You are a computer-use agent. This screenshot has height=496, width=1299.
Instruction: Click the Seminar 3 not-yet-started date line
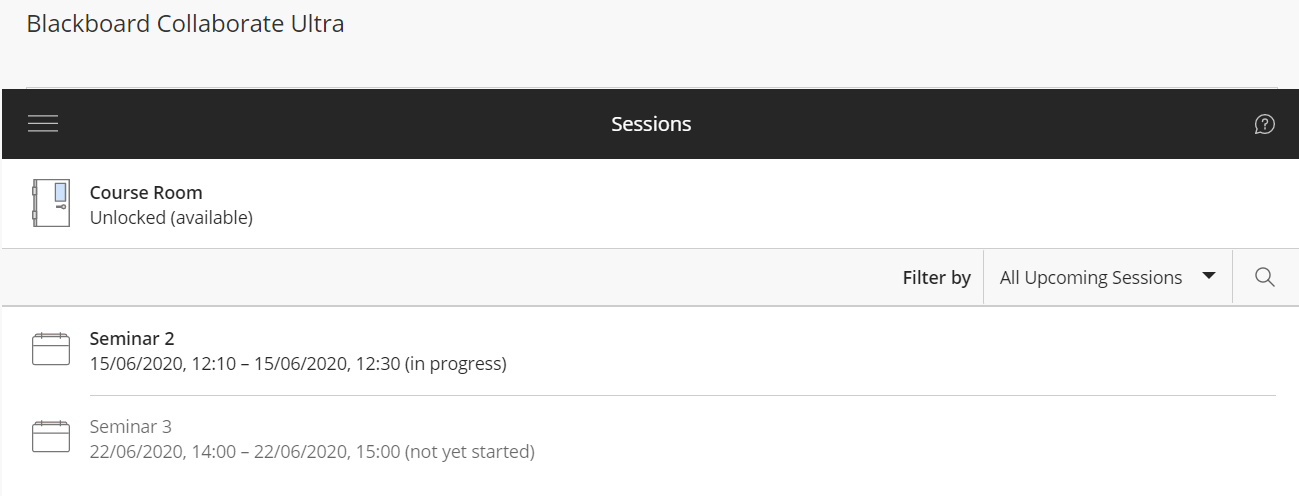click(312, 452)
